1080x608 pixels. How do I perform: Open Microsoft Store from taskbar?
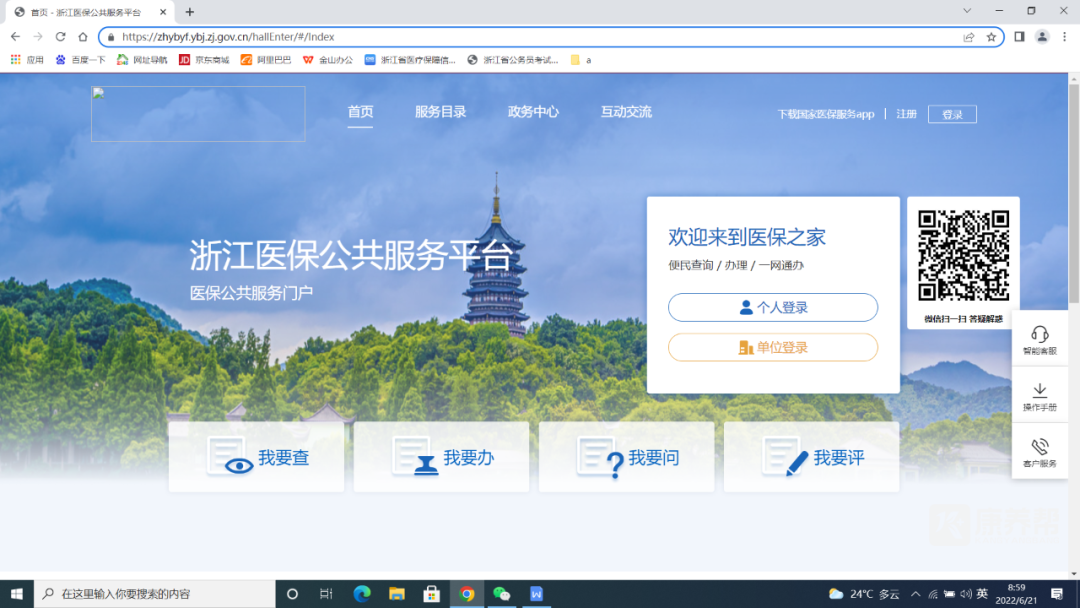(x=432, y=594)
